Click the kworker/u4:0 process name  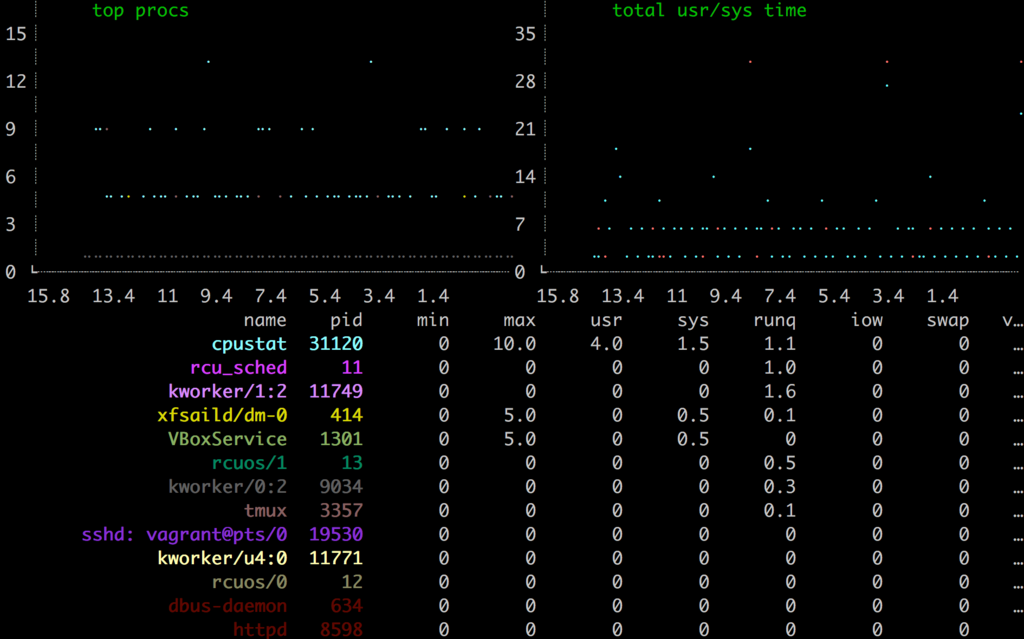click(222, 559)
